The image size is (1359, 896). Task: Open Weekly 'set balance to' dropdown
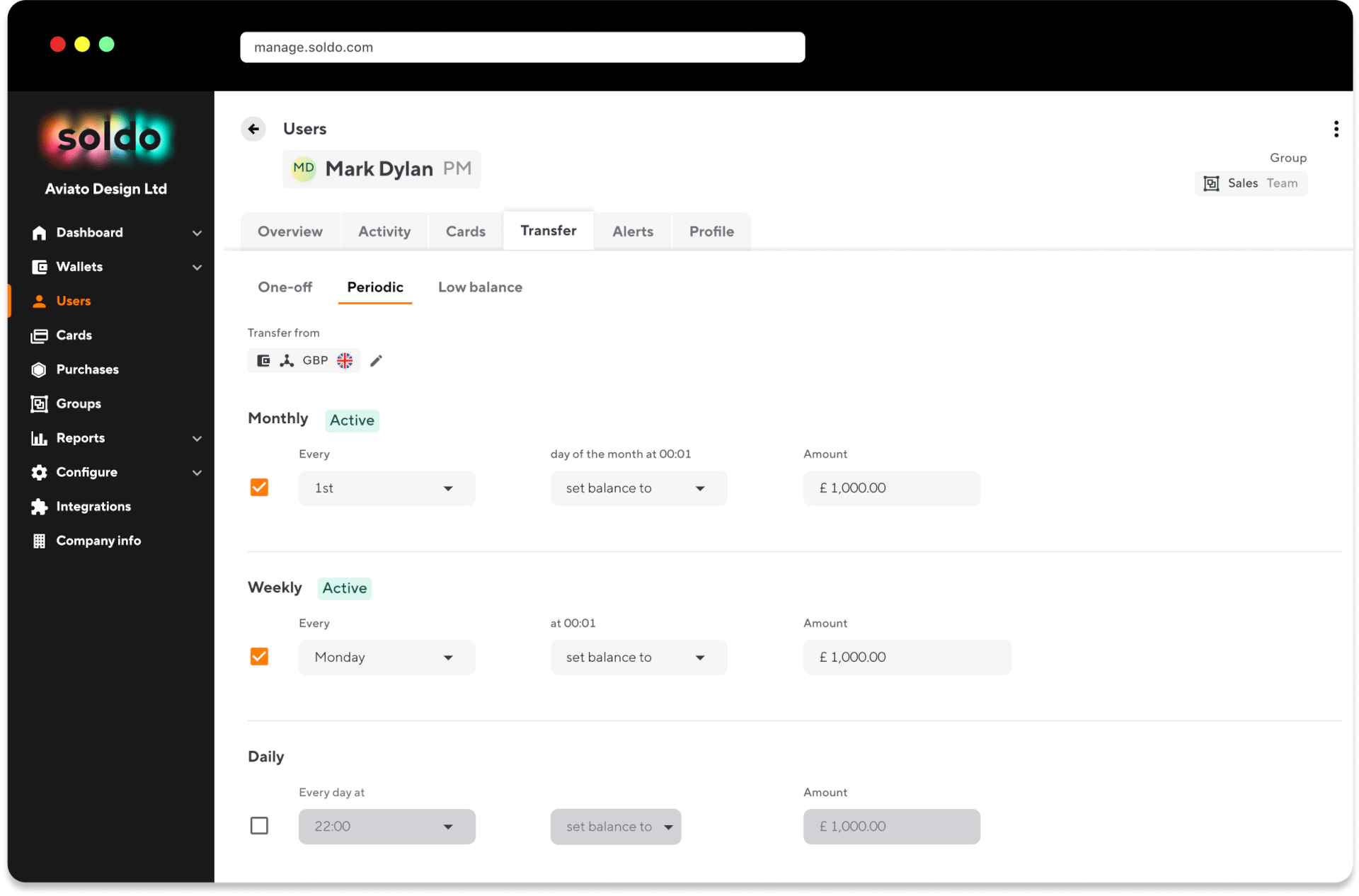tap(638, 657)
